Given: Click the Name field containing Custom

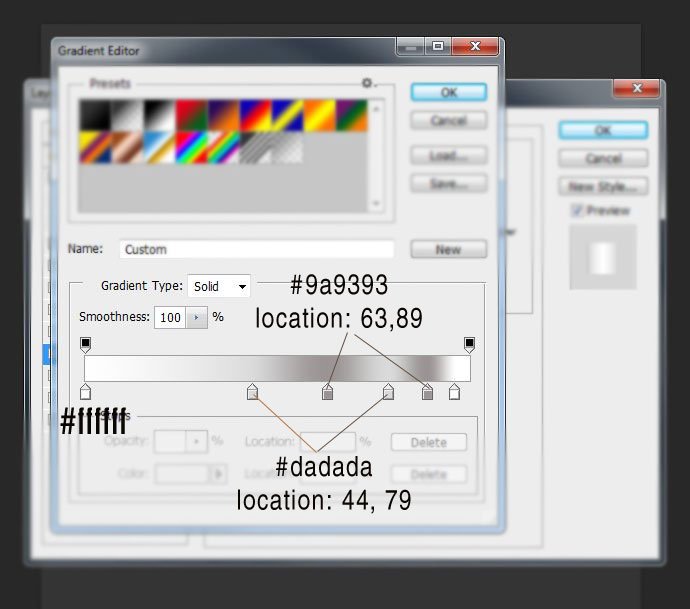Looking at the screenshot, I should (x=257, y=249).
